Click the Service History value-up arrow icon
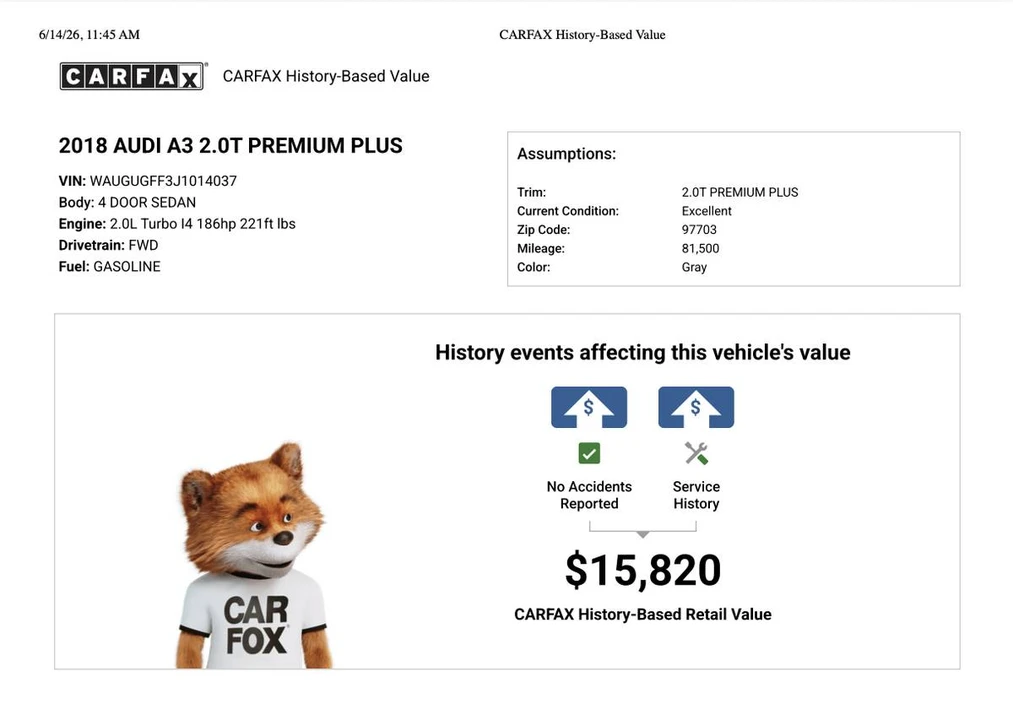The image size is (1013, 720). click(x=696, y=407)
